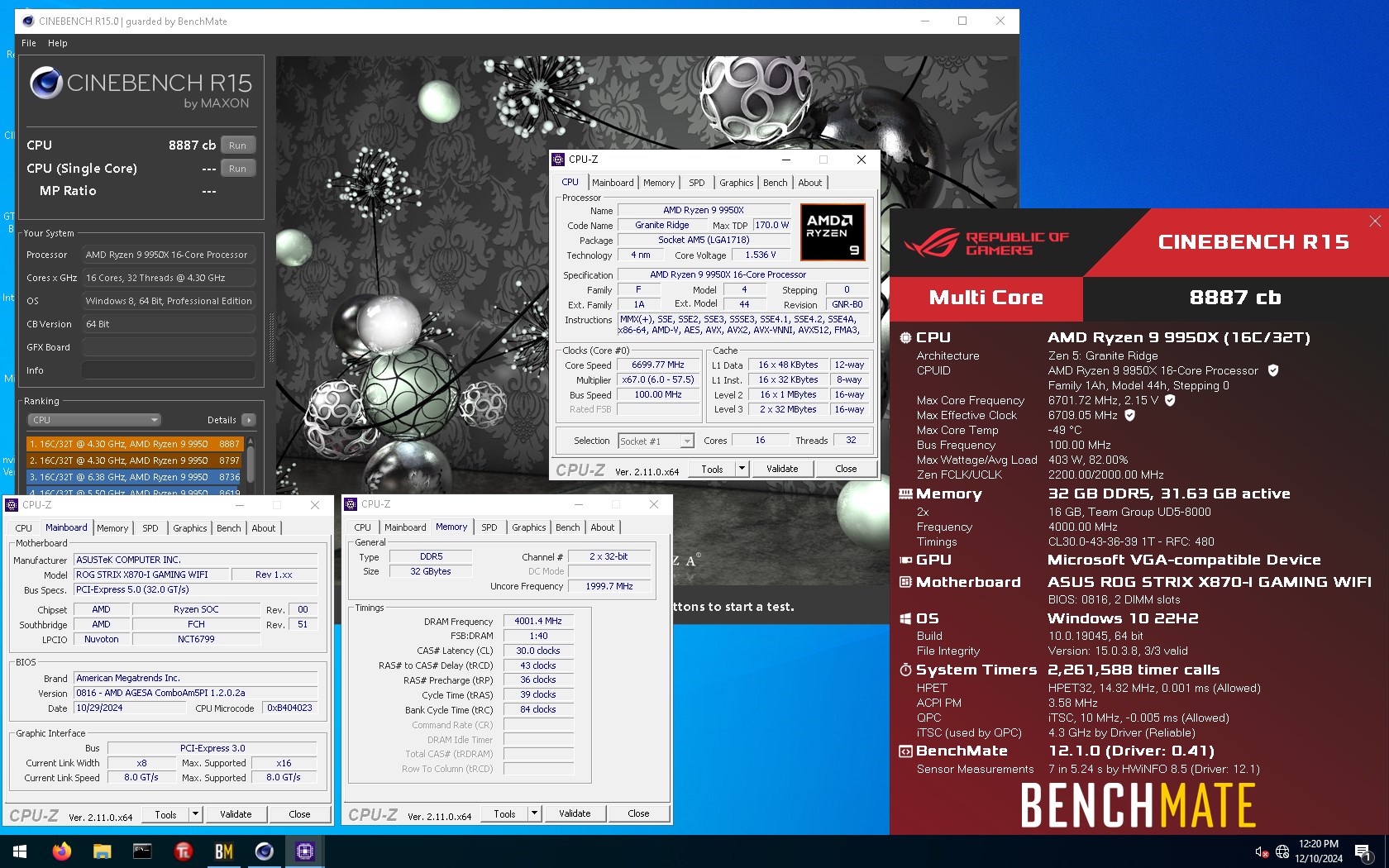The height and width of the screenshot is (868, 1389).
Task: Switch to Cinebench via its taskbar icon
Action: tap(264, 851)
